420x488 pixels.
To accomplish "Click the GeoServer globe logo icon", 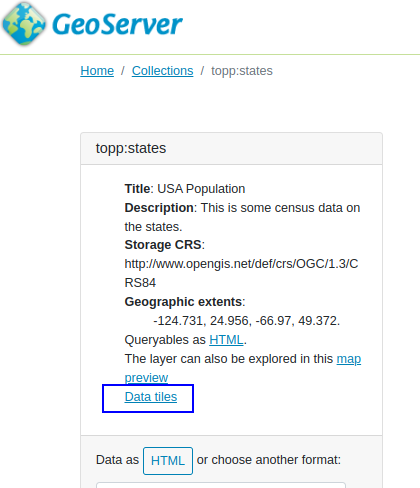I will point(24,24).
